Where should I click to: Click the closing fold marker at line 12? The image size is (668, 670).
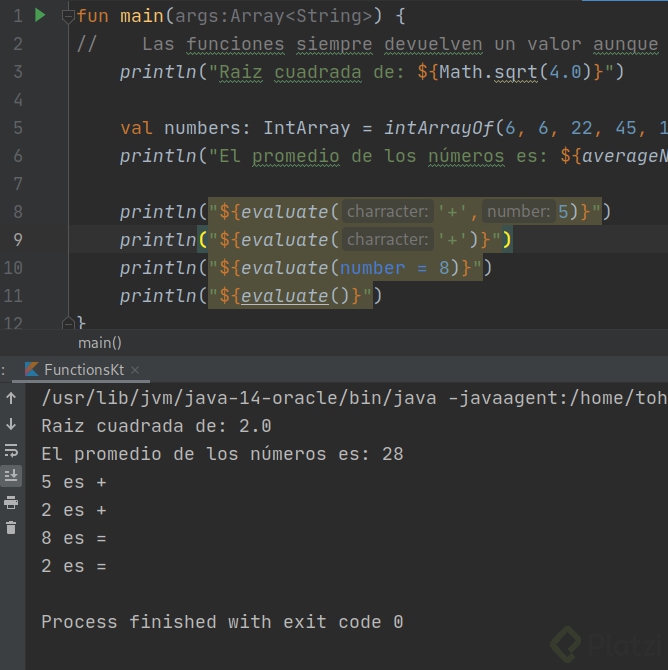[x=68, y=323]
